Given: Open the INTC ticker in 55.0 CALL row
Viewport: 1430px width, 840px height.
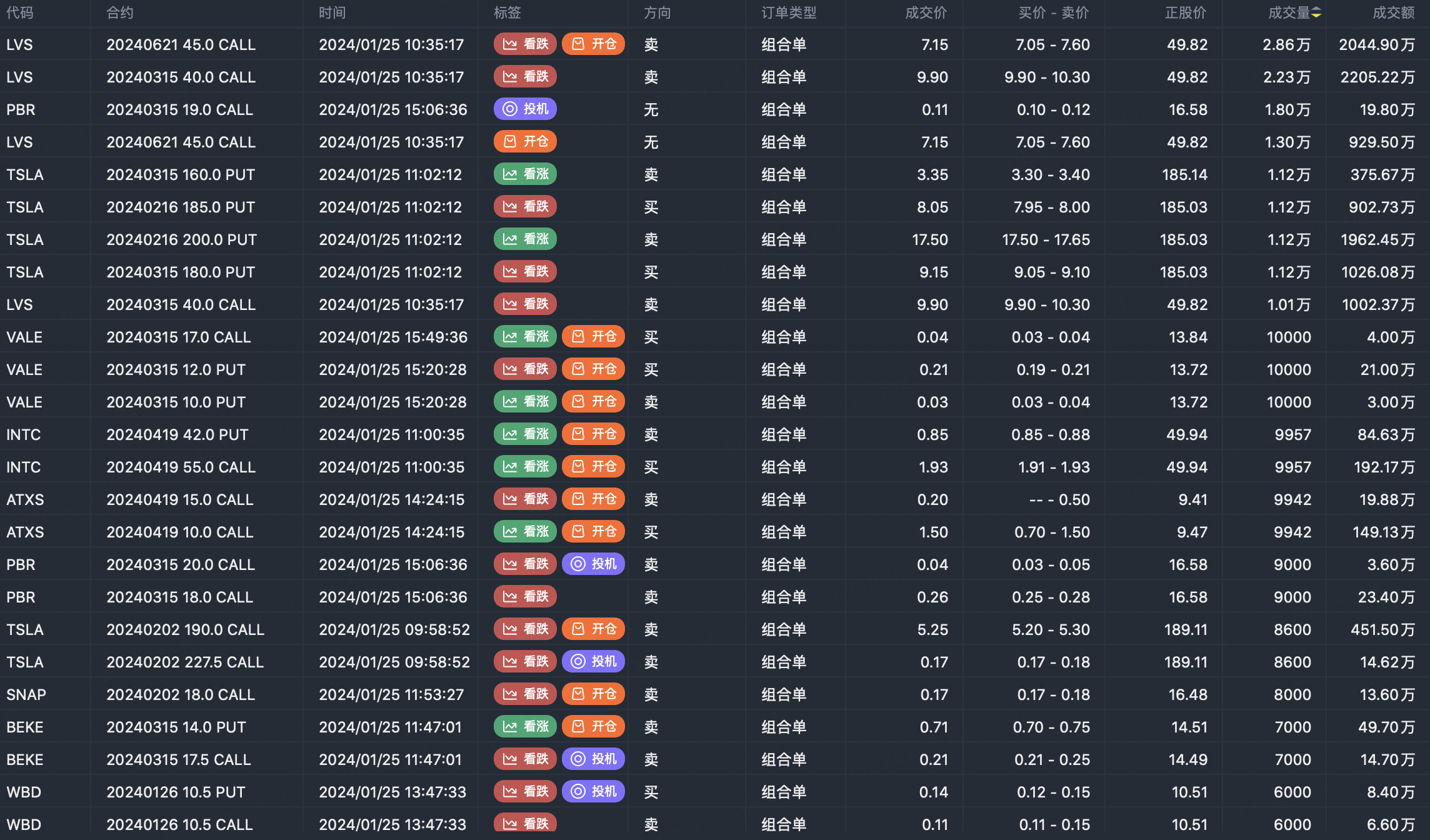Looking at the screenshot, I should point(24,467).
